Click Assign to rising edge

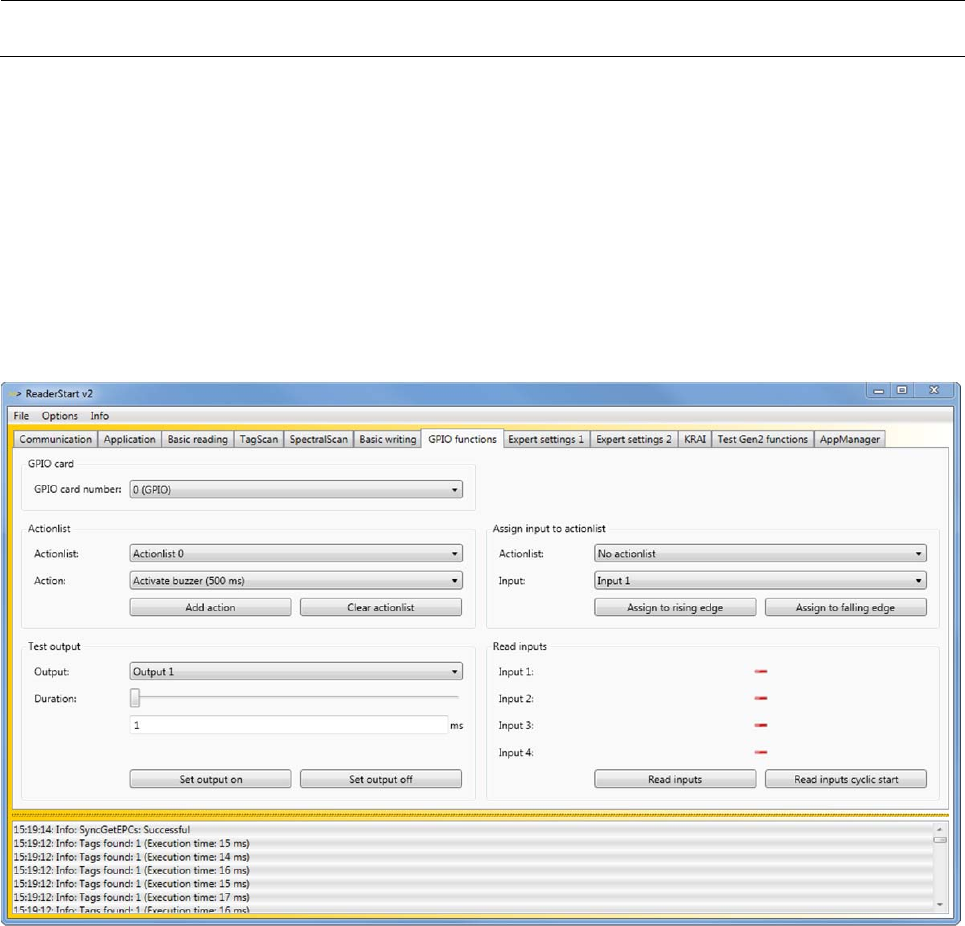pos(675,607)
